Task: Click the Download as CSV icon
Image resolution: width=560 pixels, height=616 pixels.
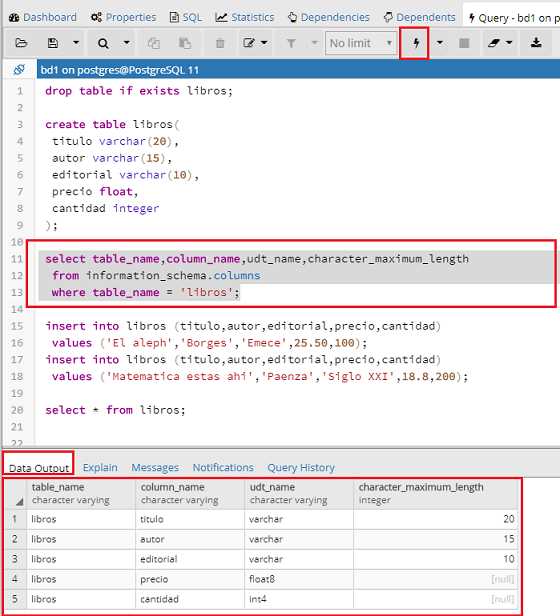Action: [x=536, y=43]
